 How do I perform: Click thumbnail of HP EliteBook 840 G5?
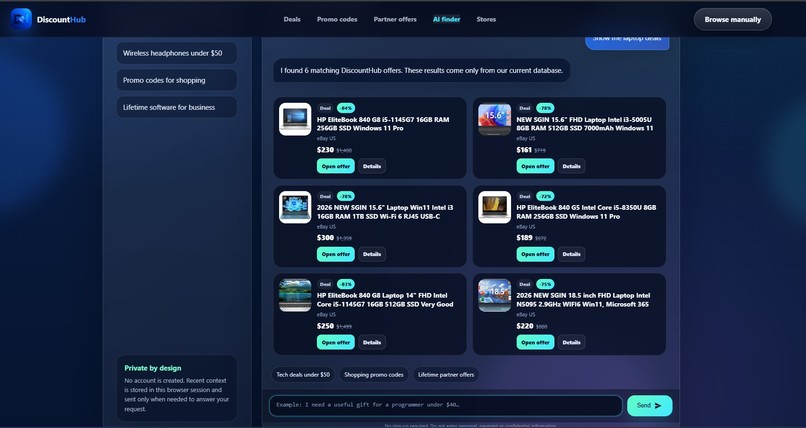pyautogui.click(x=494, y=207)
